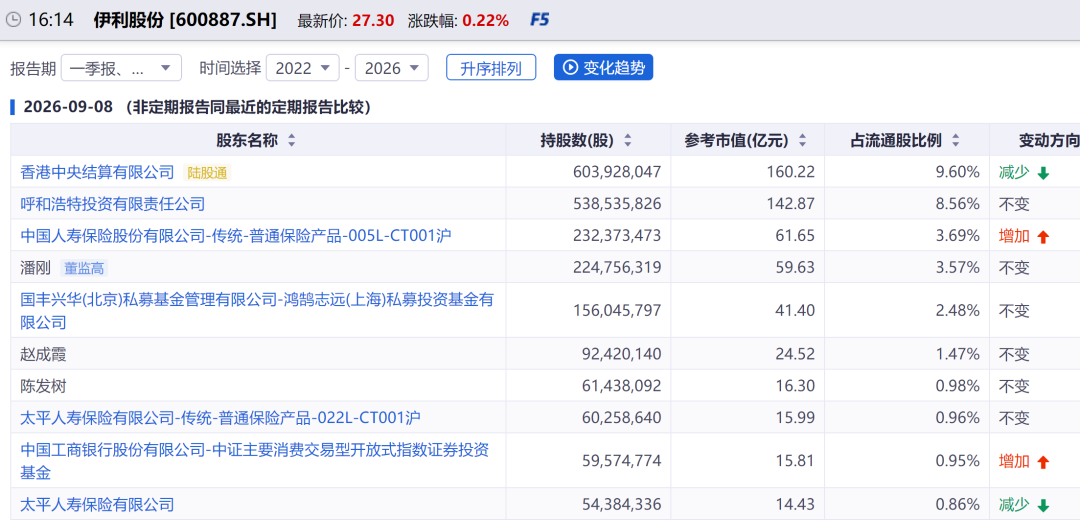This screenshot has height=520, width=1080.
Task: Click holding value 59,574,774
Action: pyautogui.click(x=623, y=461)
